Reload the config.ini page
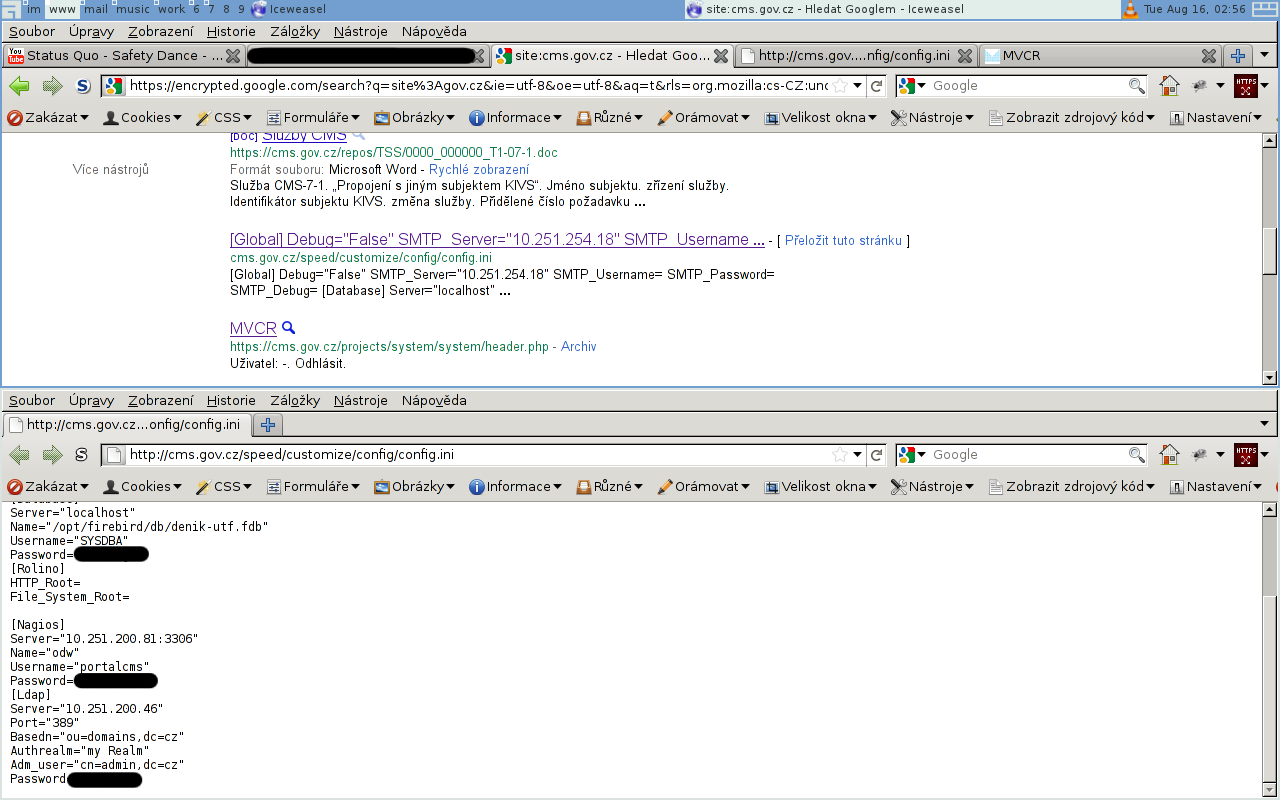The image size is (1280, 800). coord(876,455)
